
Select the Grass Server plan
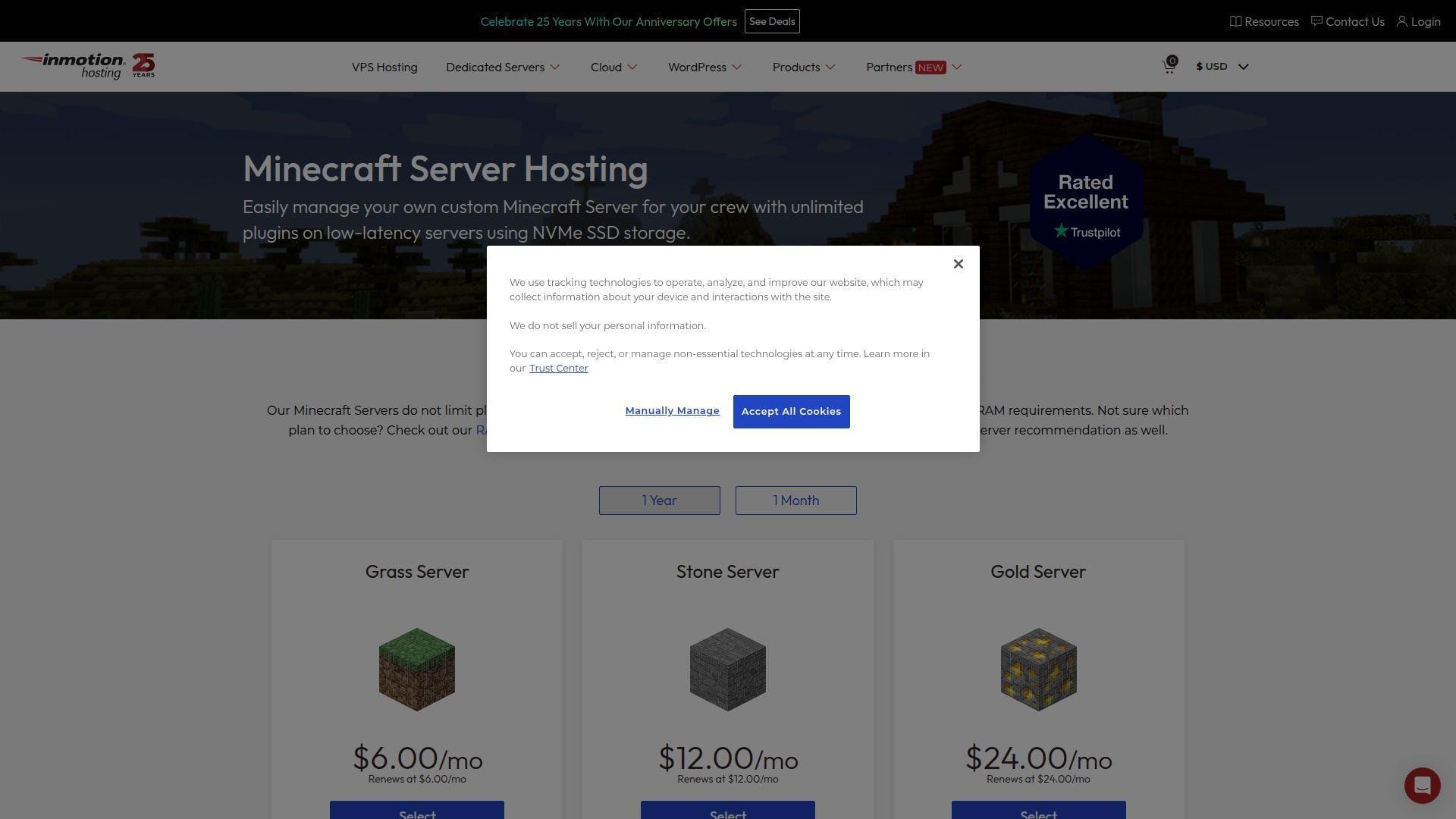[x=417, y=810]
